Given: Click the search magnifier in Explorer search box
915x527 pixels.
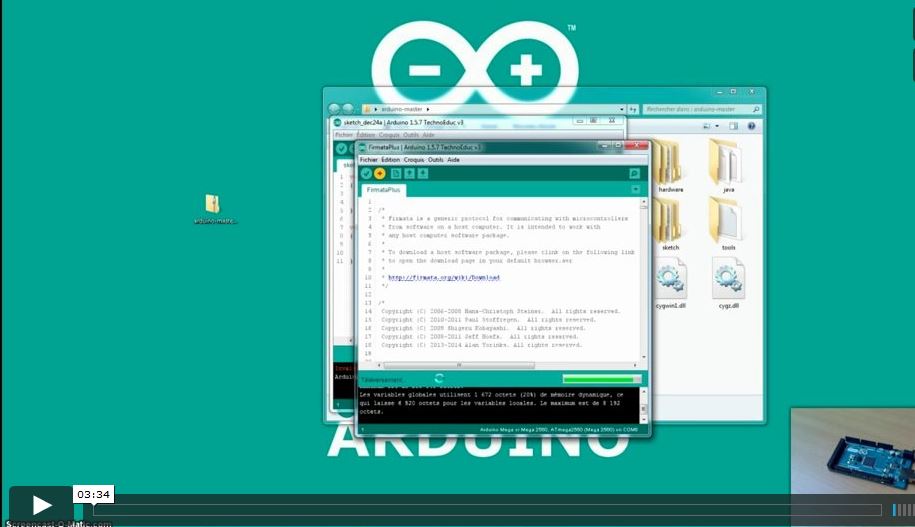Looking at the screenshot, I should click(756, 109).
